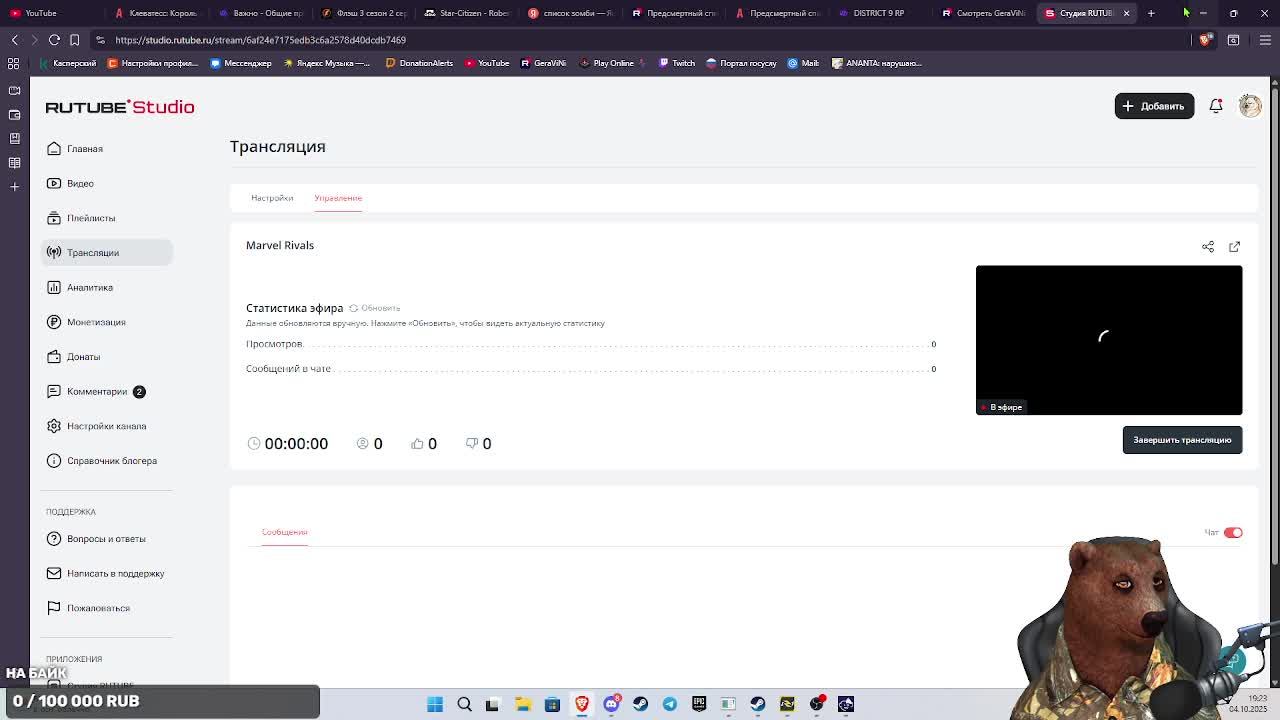Click the RUTUBE Studio logo
The height and width of the screenshot is (720, 1280).
click(120, 107)
